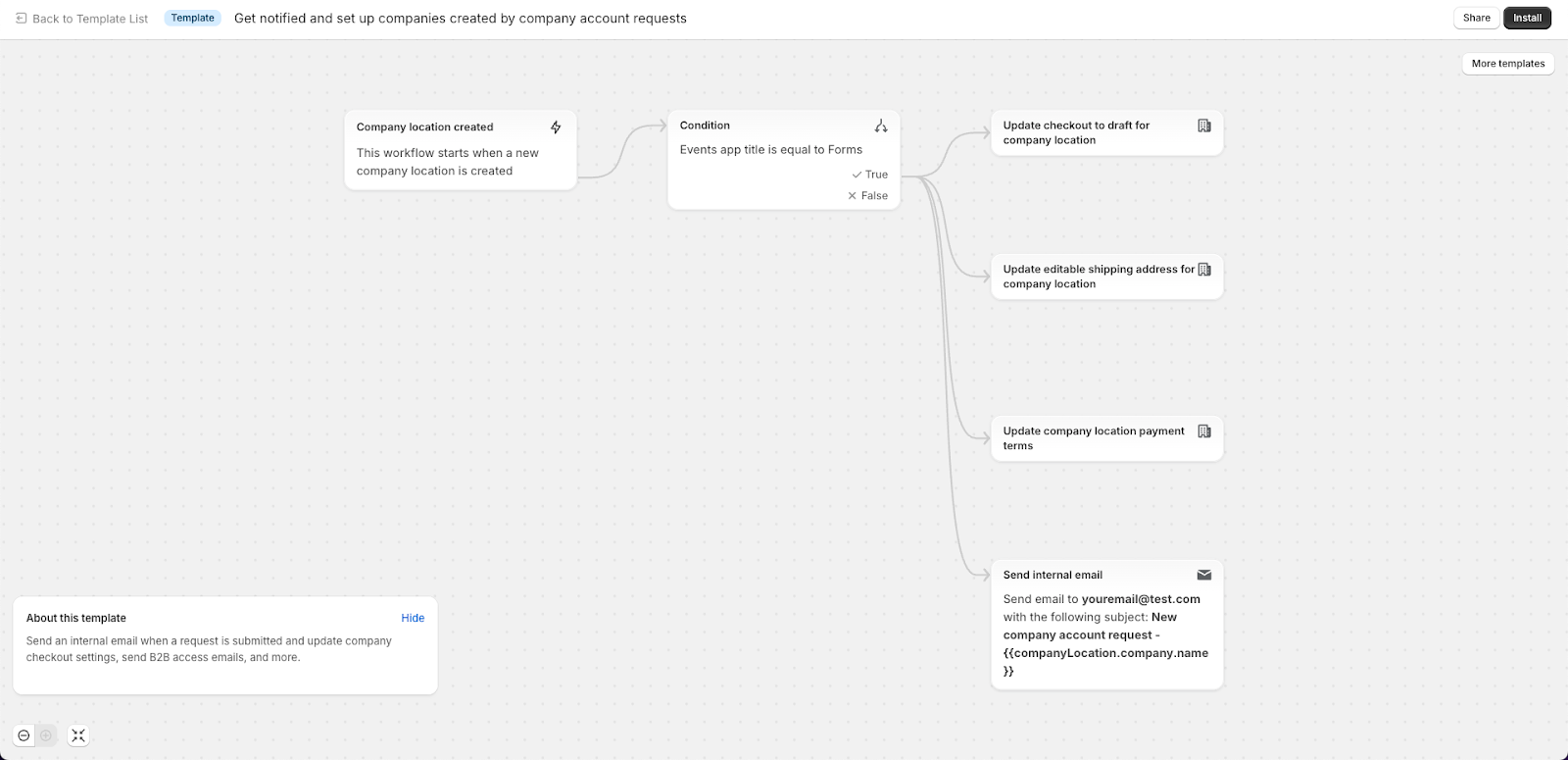Select the Company location created trigger card
Viewport: 1568px width, 760px height.
(x=461, y=150)
